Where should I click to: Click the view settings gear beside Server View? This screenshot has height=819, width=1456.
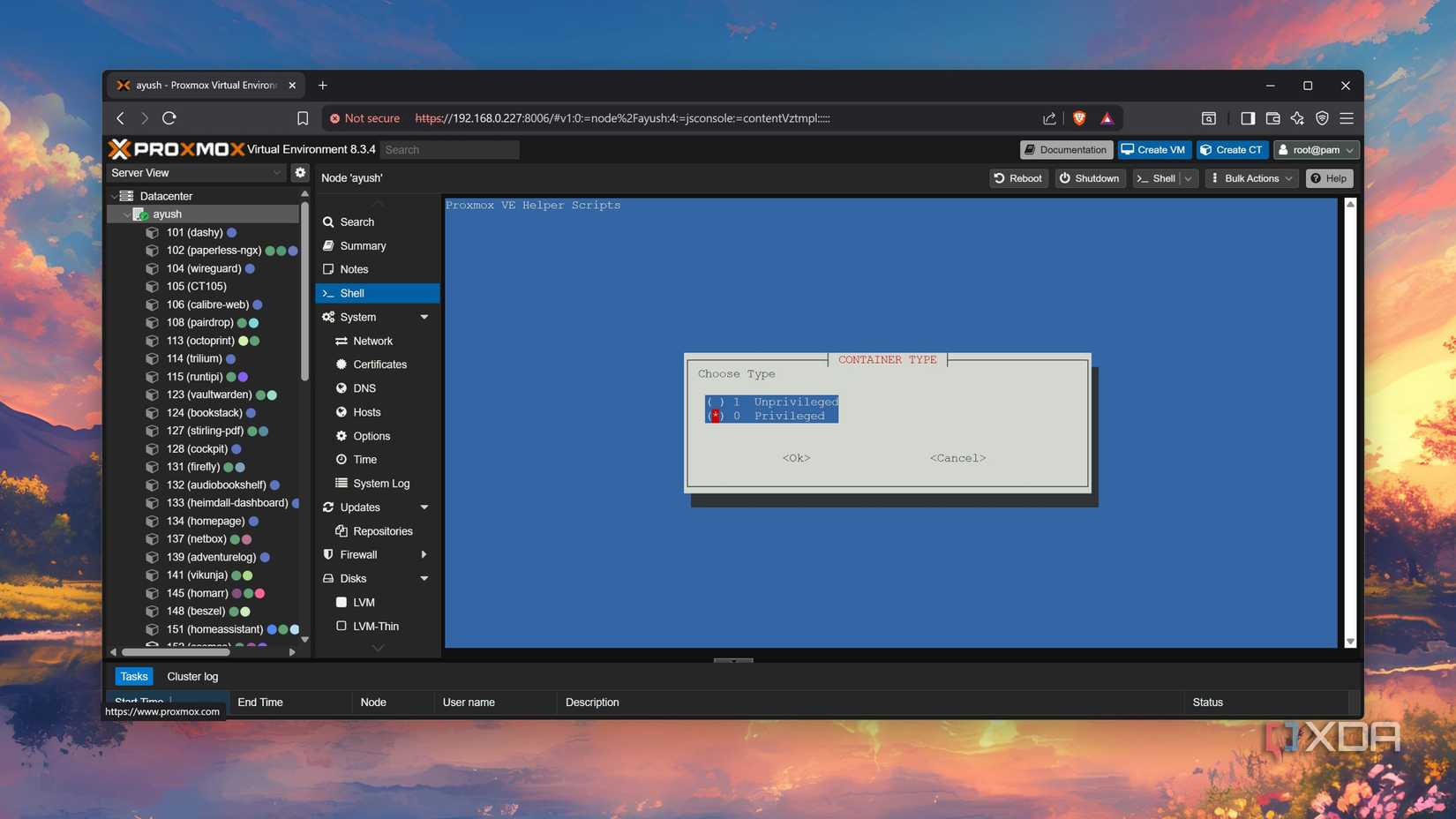tap(300, 172)
